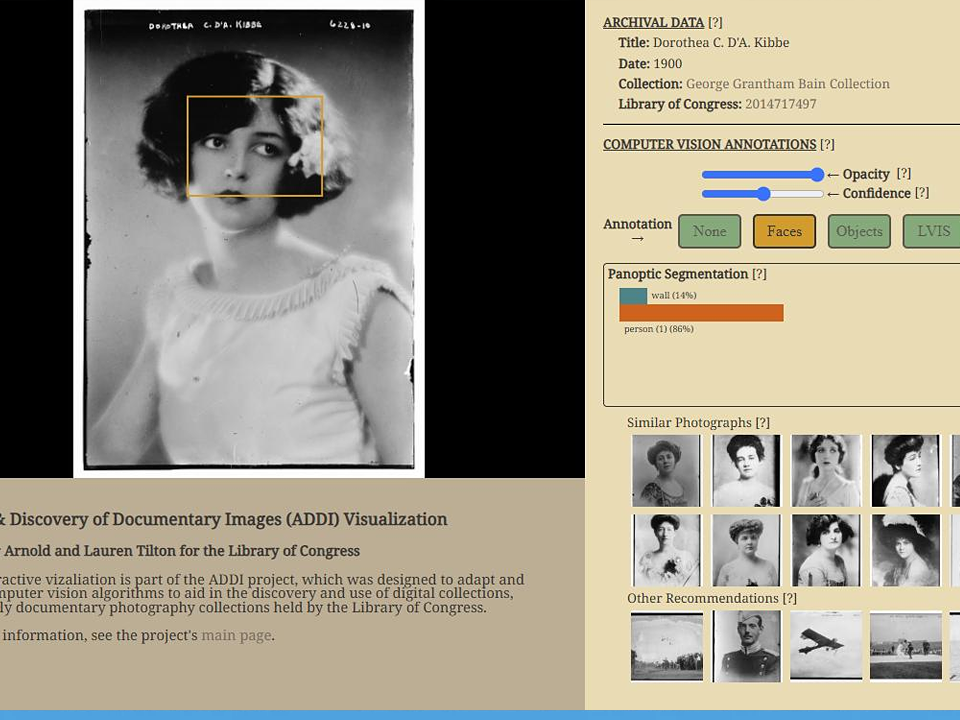
Task: Click the title text Dorothea C. D'A. Kibbe
Action: [x=721, y=43]
